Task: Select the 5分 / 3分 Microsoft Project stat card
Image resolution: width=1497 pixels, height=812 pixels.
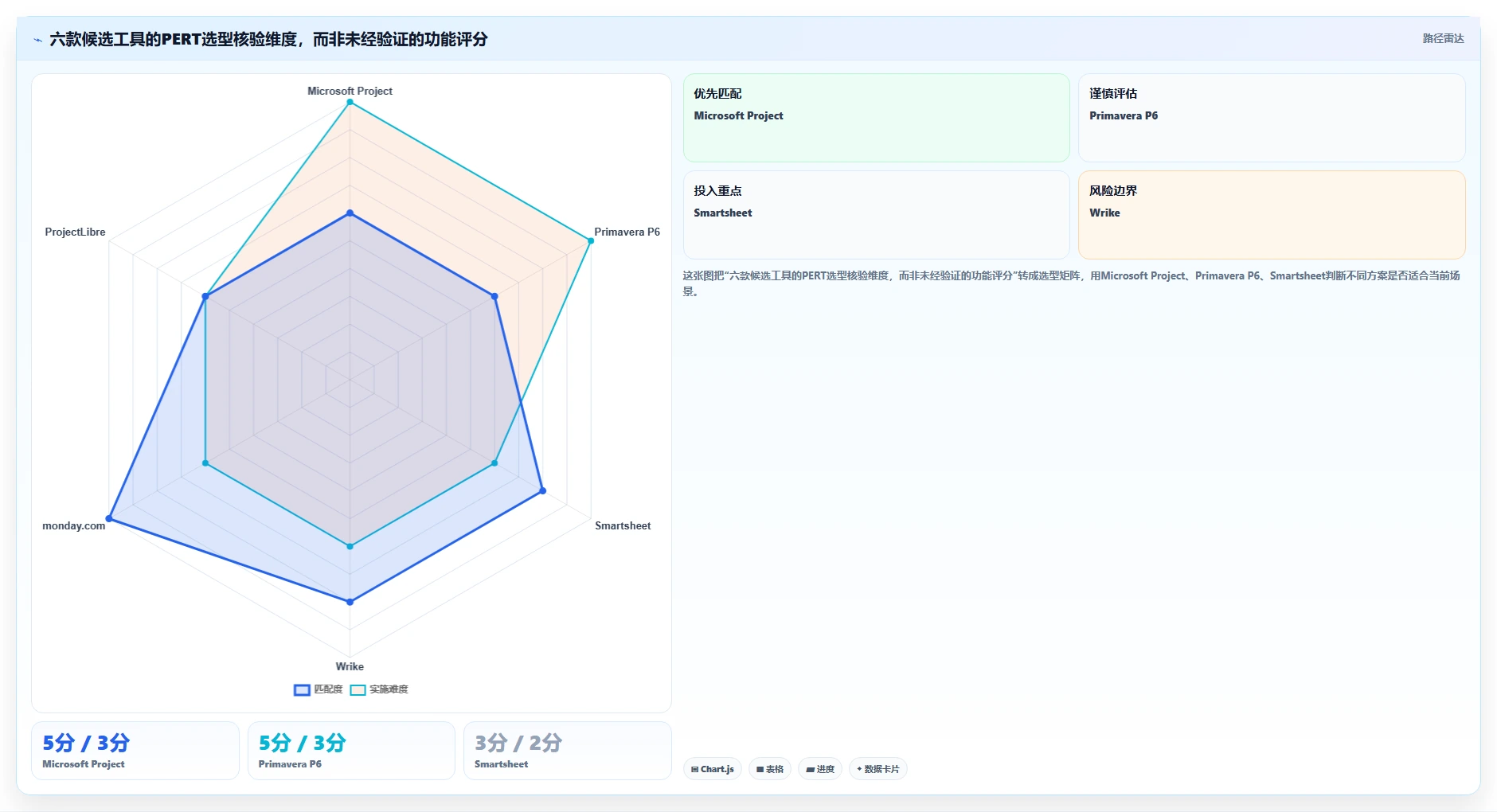Action: [x=135, y=751]
